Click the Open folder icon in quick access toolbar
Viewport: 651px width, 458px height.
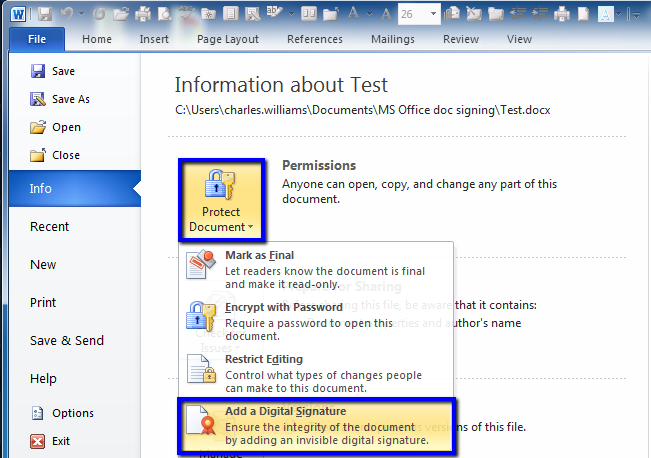121,15
